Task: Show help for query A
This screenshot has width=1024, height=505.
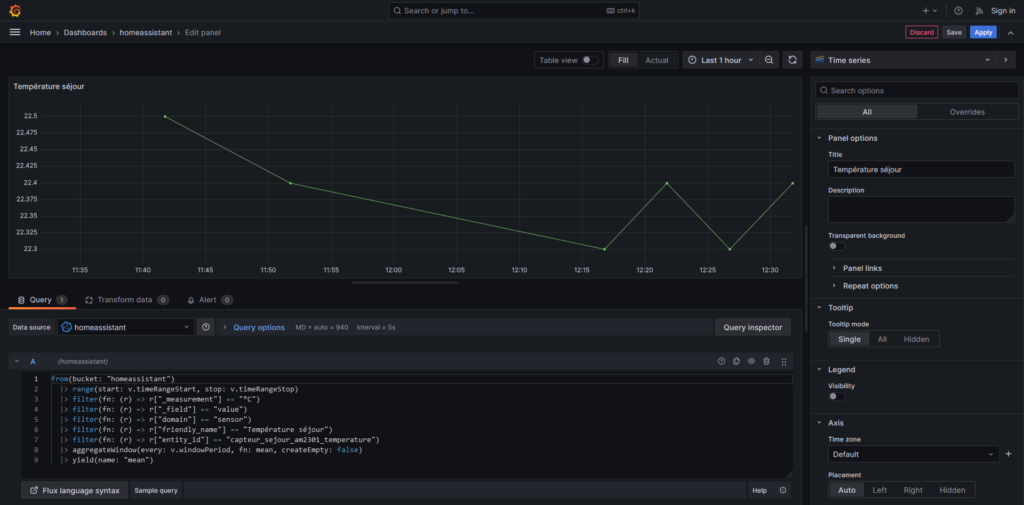Action: pos(721,361)
